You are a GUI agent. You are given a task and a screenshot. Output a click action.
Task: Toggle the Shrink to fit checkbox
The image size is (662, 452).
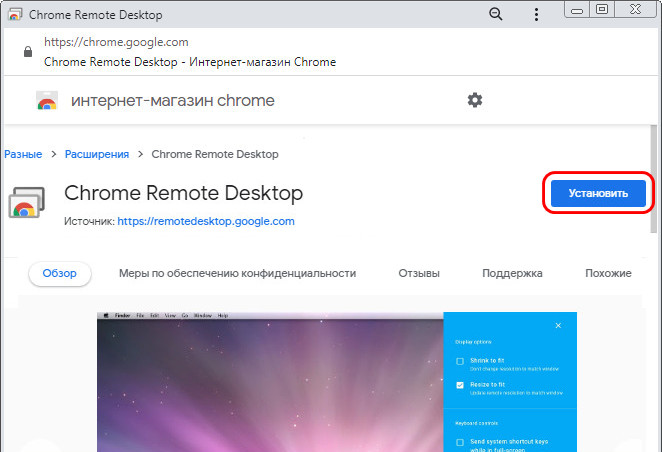pos(460,361)
